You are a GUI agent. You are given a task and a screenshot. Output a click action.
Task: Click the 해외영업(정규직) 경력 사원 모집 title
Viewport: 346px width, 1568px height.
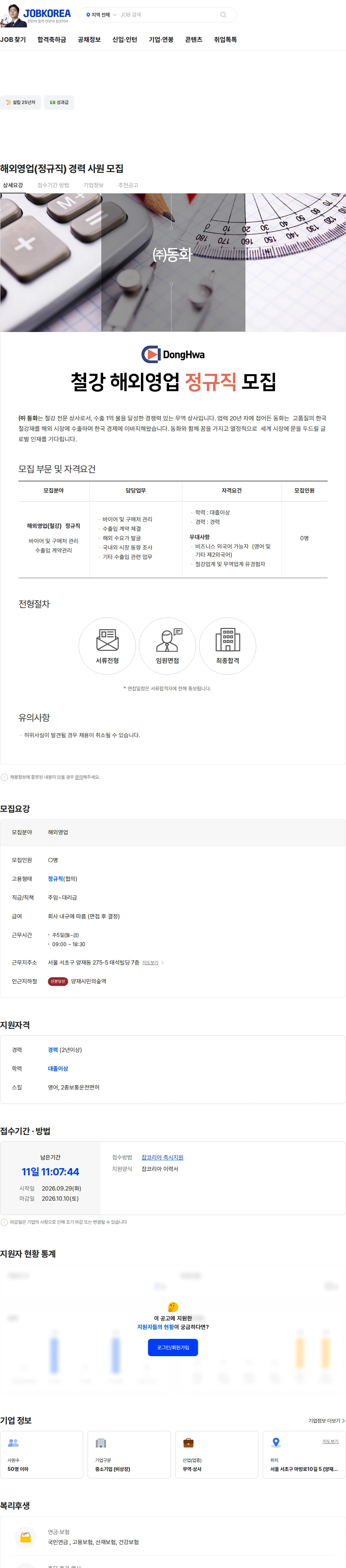(62, 169)
